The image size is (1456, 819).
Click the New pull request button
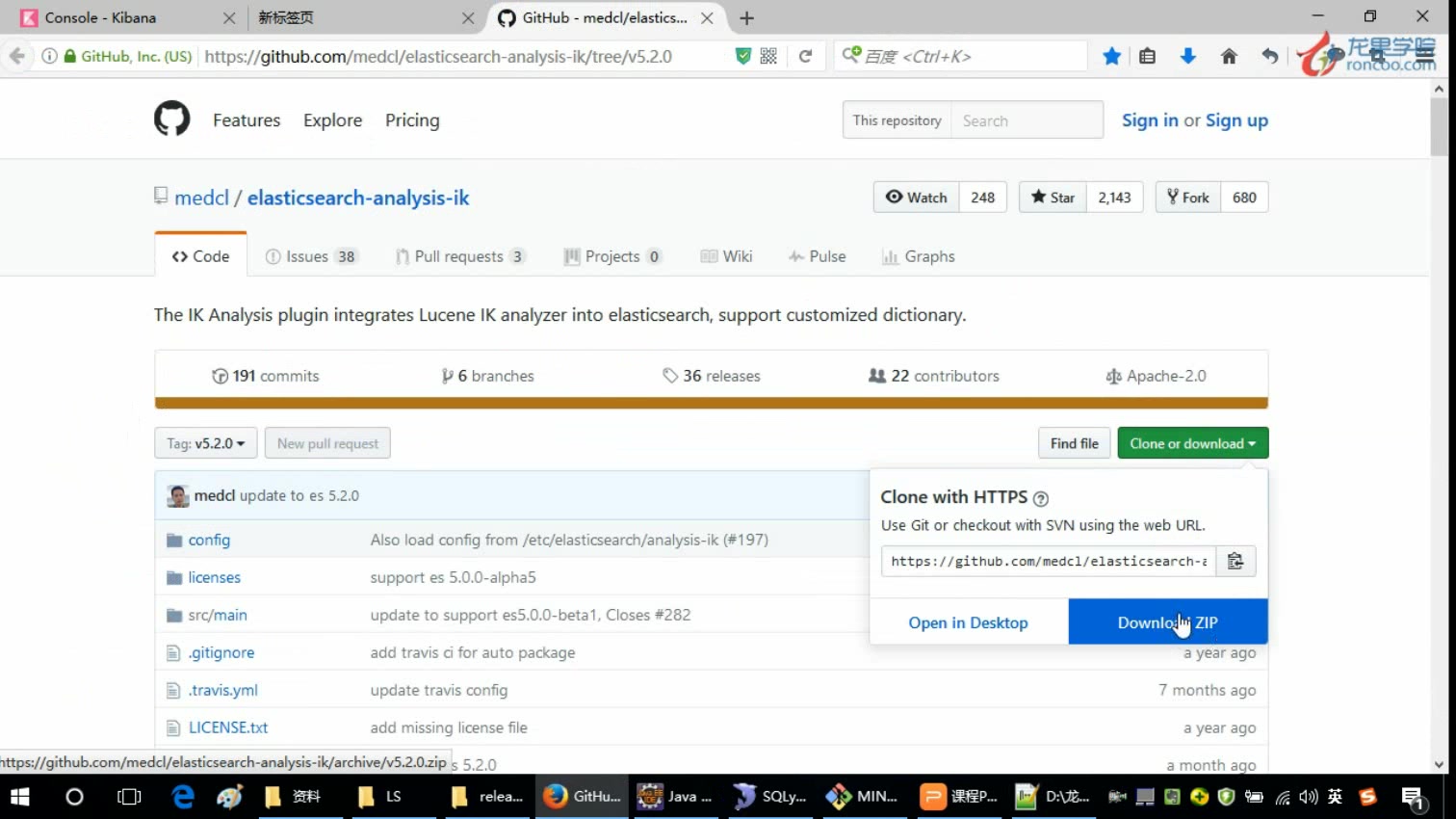click(x=327, y=443)
